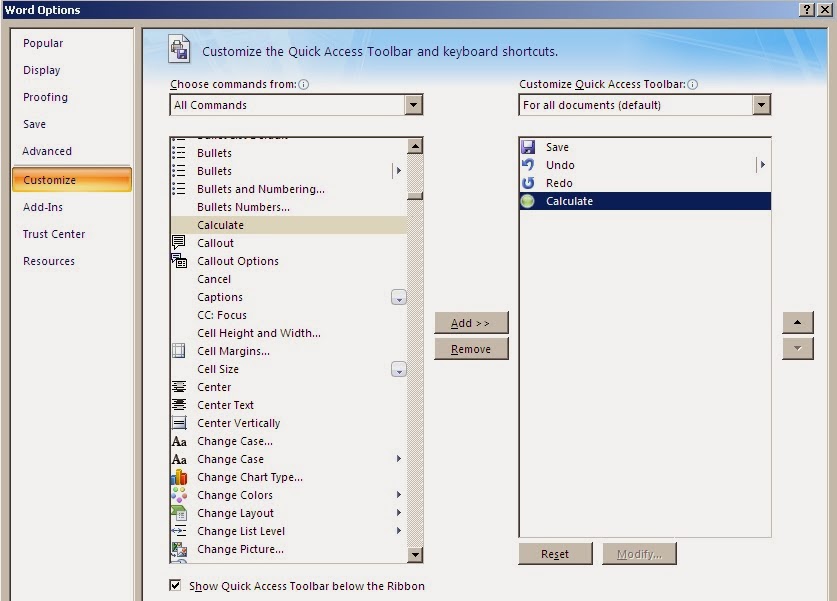The width and height of the screenshot is (837, 601).
Task: Open the For all documents dropdown
Action: click(x=762, y=105)
